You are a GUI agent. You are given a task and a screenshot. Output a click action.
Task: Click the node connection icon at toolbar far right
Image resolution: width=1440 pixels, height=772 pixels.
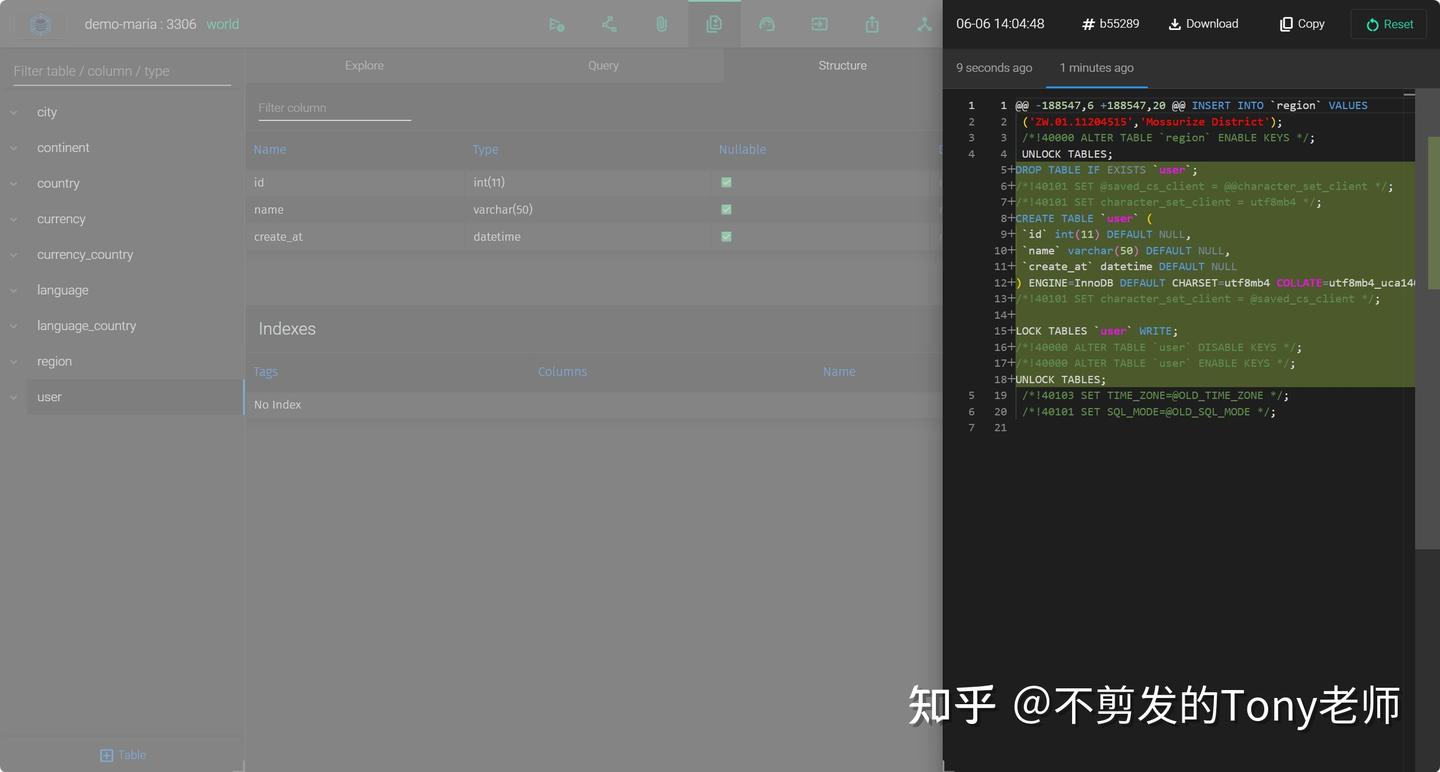coord(924,23)
